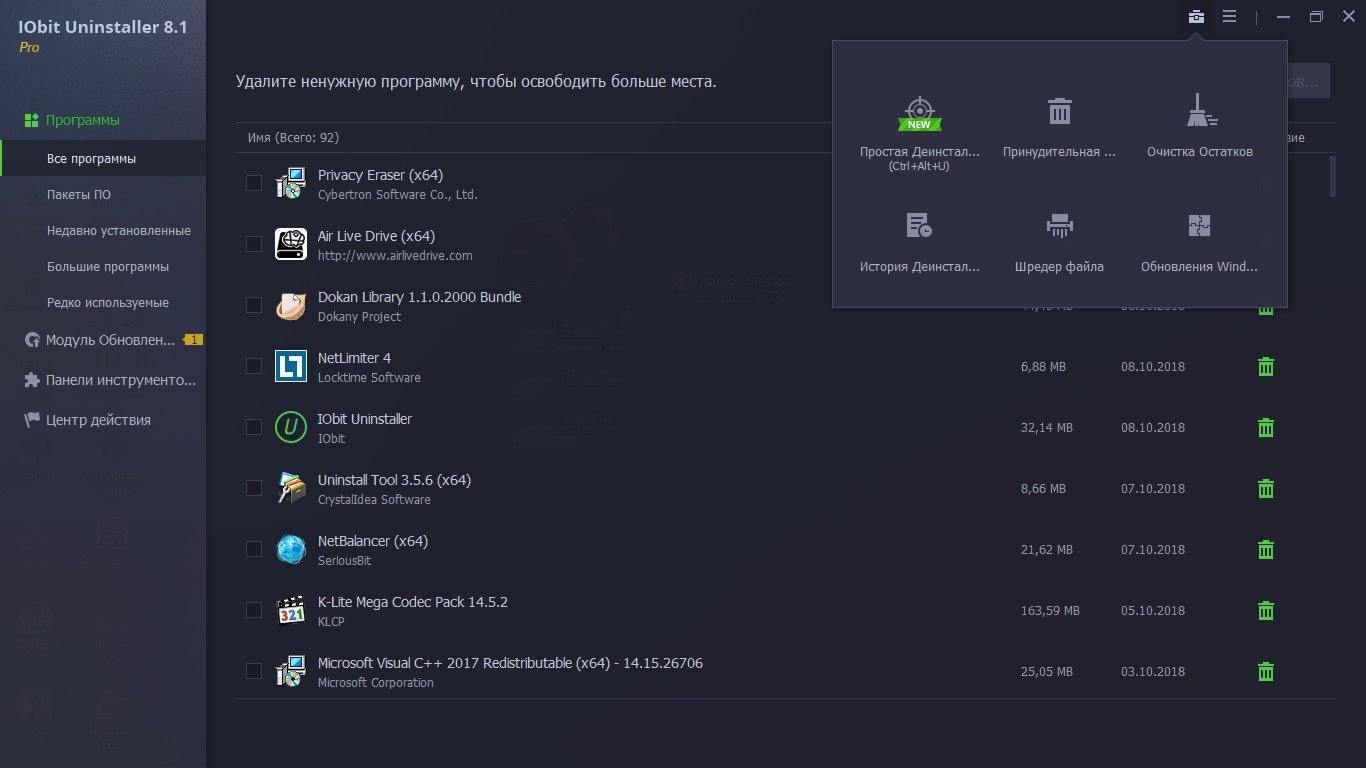The width and height of the screenshot is (1366, 768).
Task: Check the IObit Uninstaller row checkbox
Action: 254,427
